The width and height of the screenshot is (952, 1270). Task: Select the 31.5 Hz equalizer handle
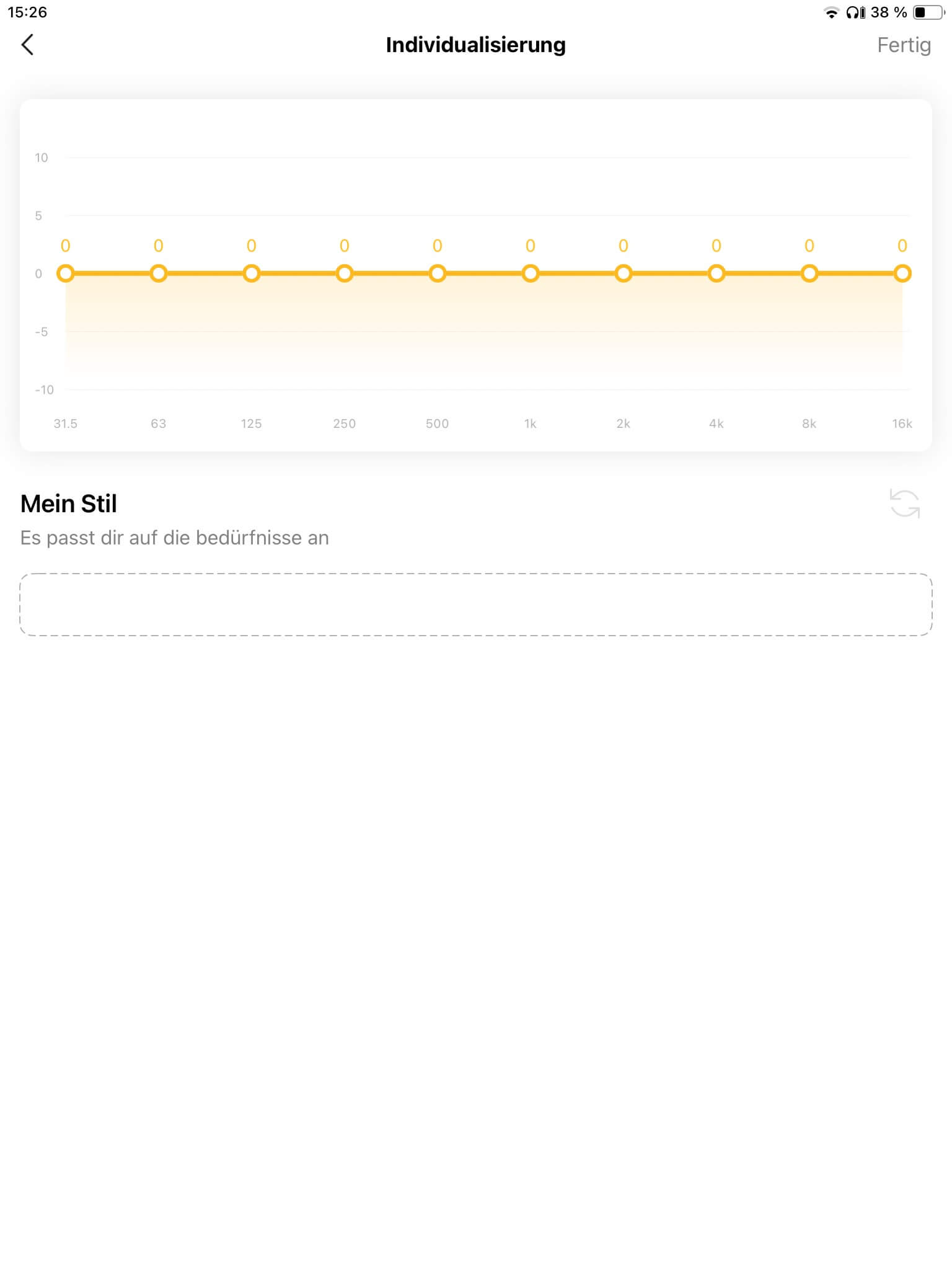66,273
